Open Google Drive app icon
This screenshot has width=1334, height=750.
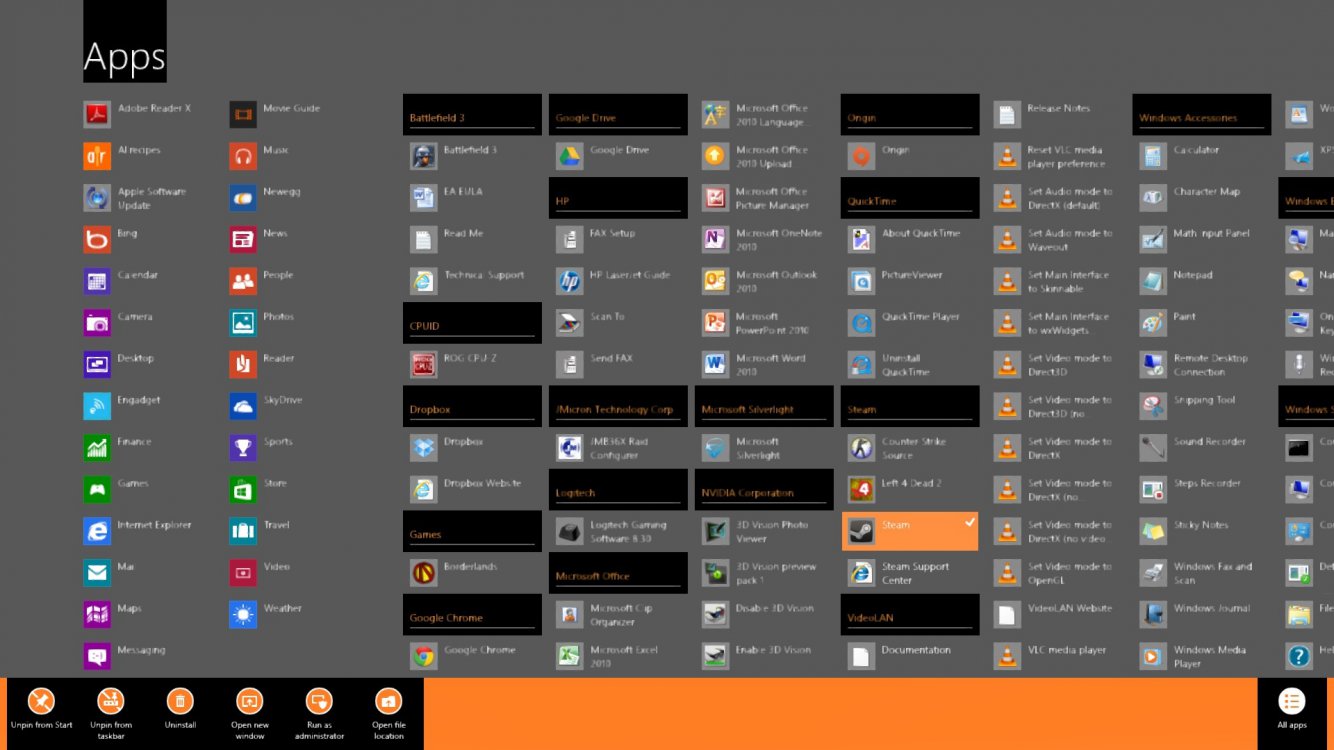(570, 157)
